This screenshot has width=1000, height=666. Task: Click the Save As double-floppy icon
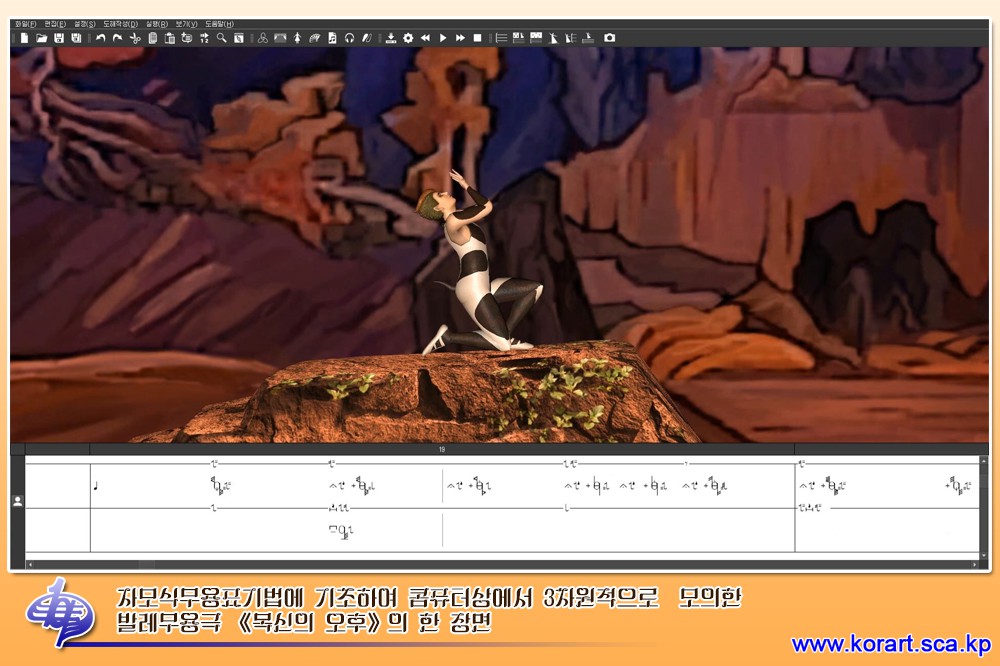tap(76, 38)
